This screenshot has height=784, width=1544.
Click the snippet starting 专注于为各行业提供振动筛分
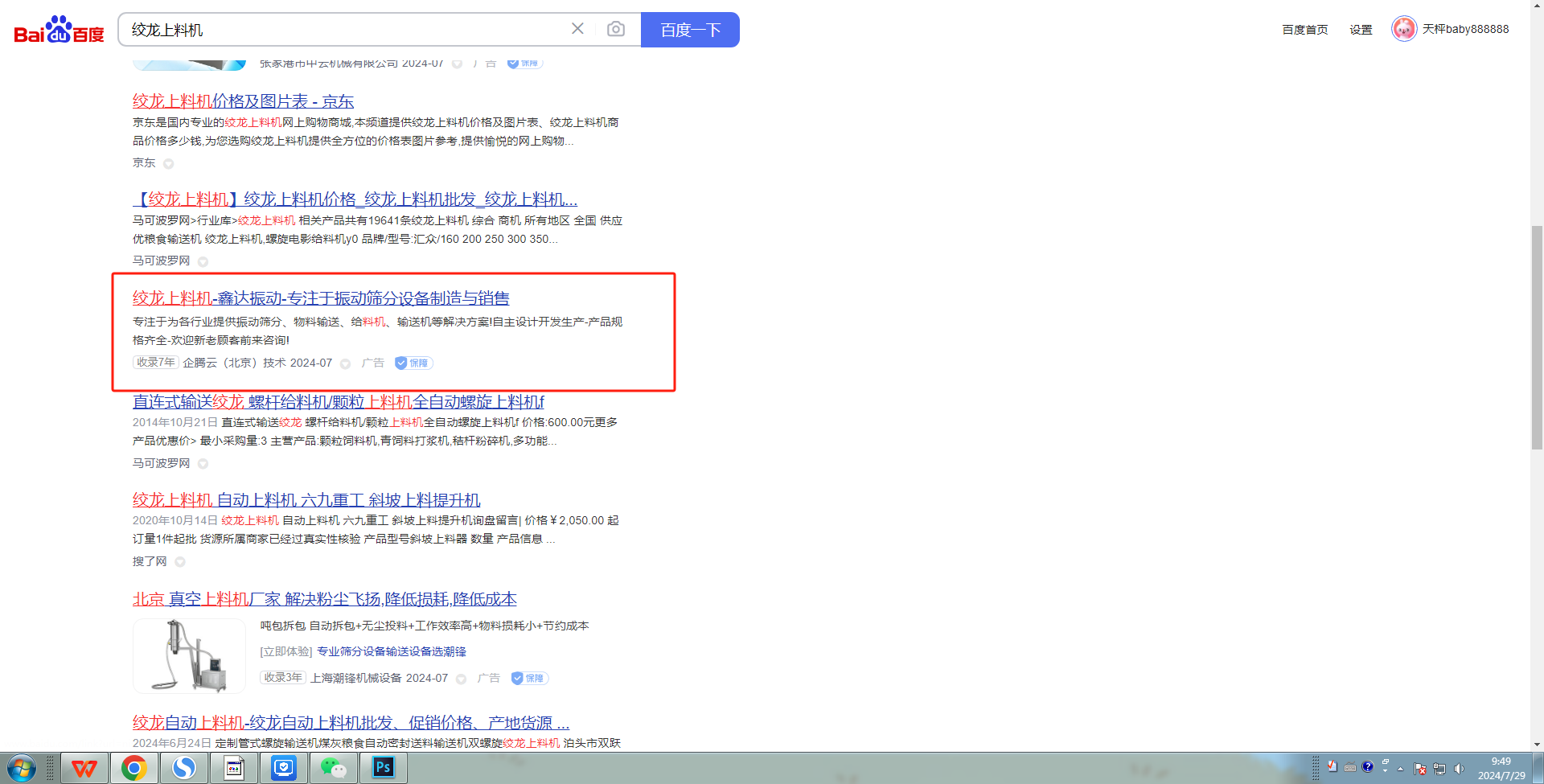(378, 330)
